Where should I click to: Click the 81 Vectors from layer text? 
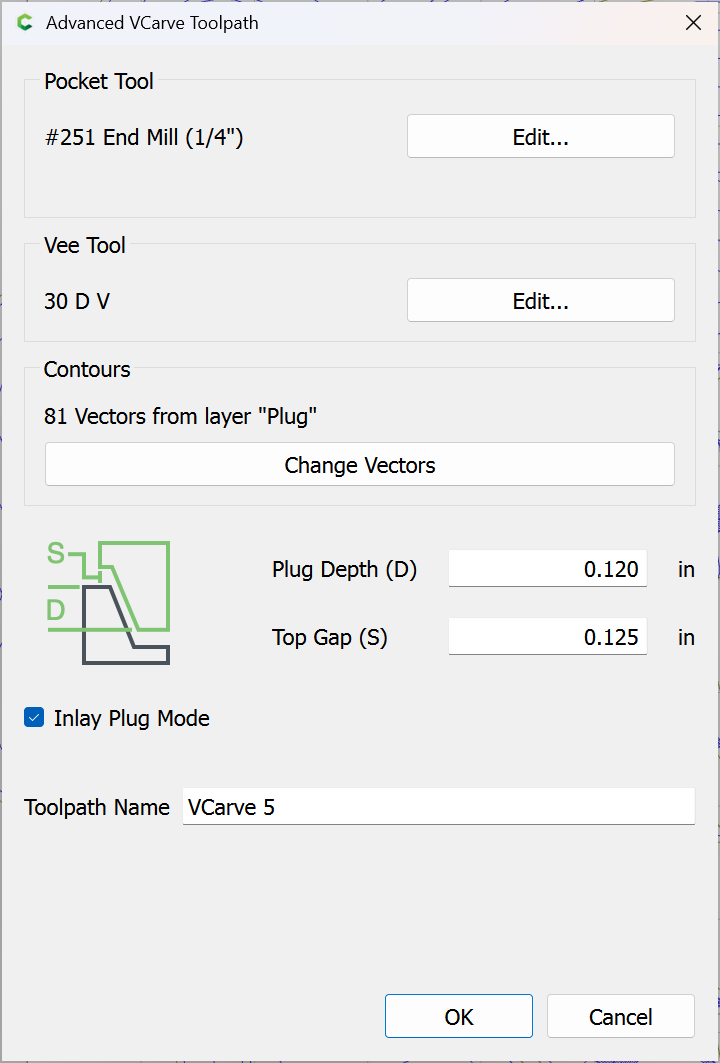click(180, 416)
